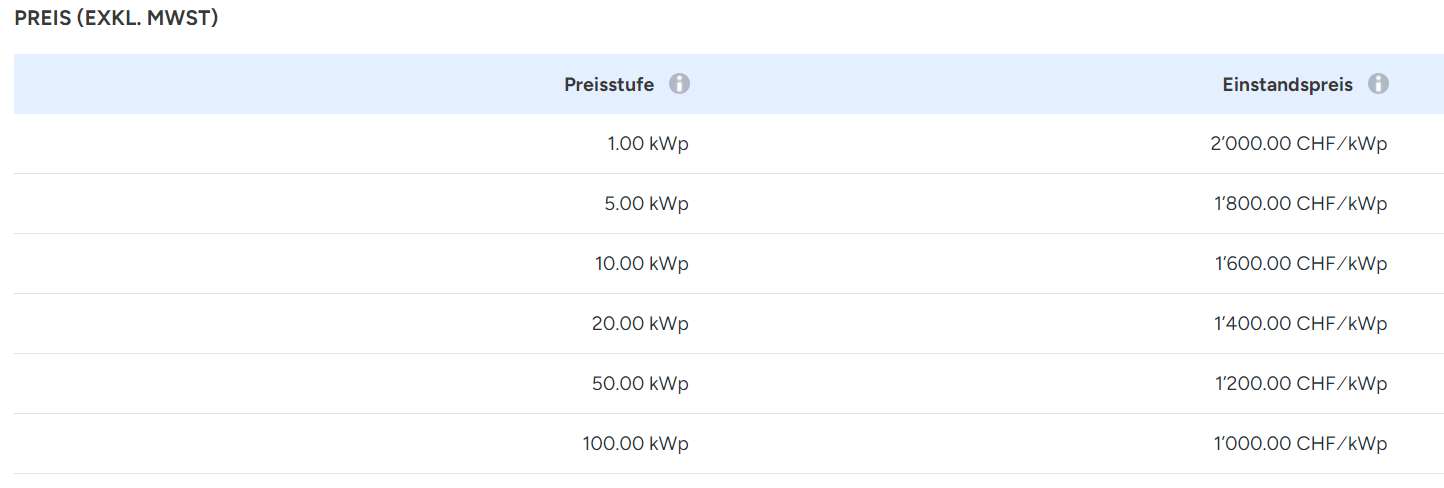Click the blue table header bar

pyautogui.click(x=300, y=84)
